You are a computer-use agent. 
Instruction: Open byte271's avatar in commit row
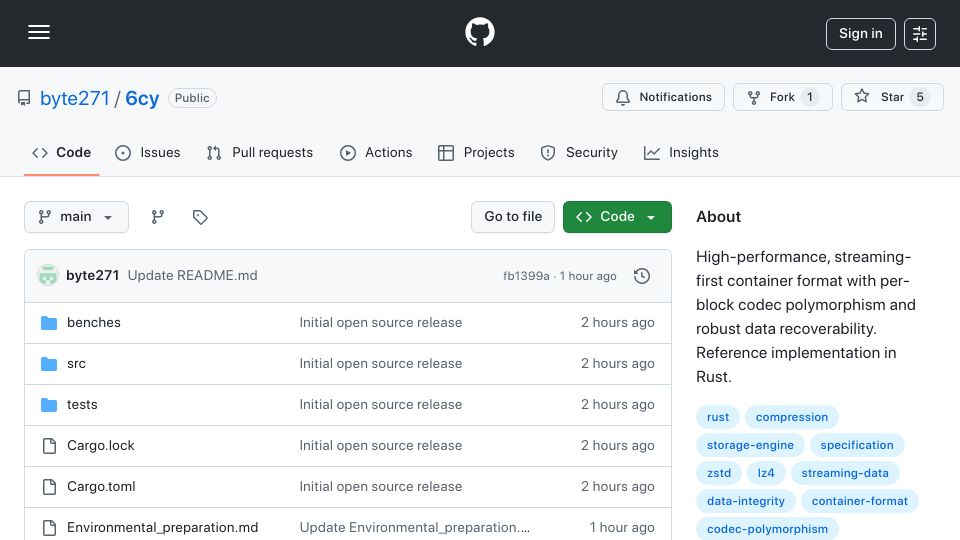coord(48,276)
